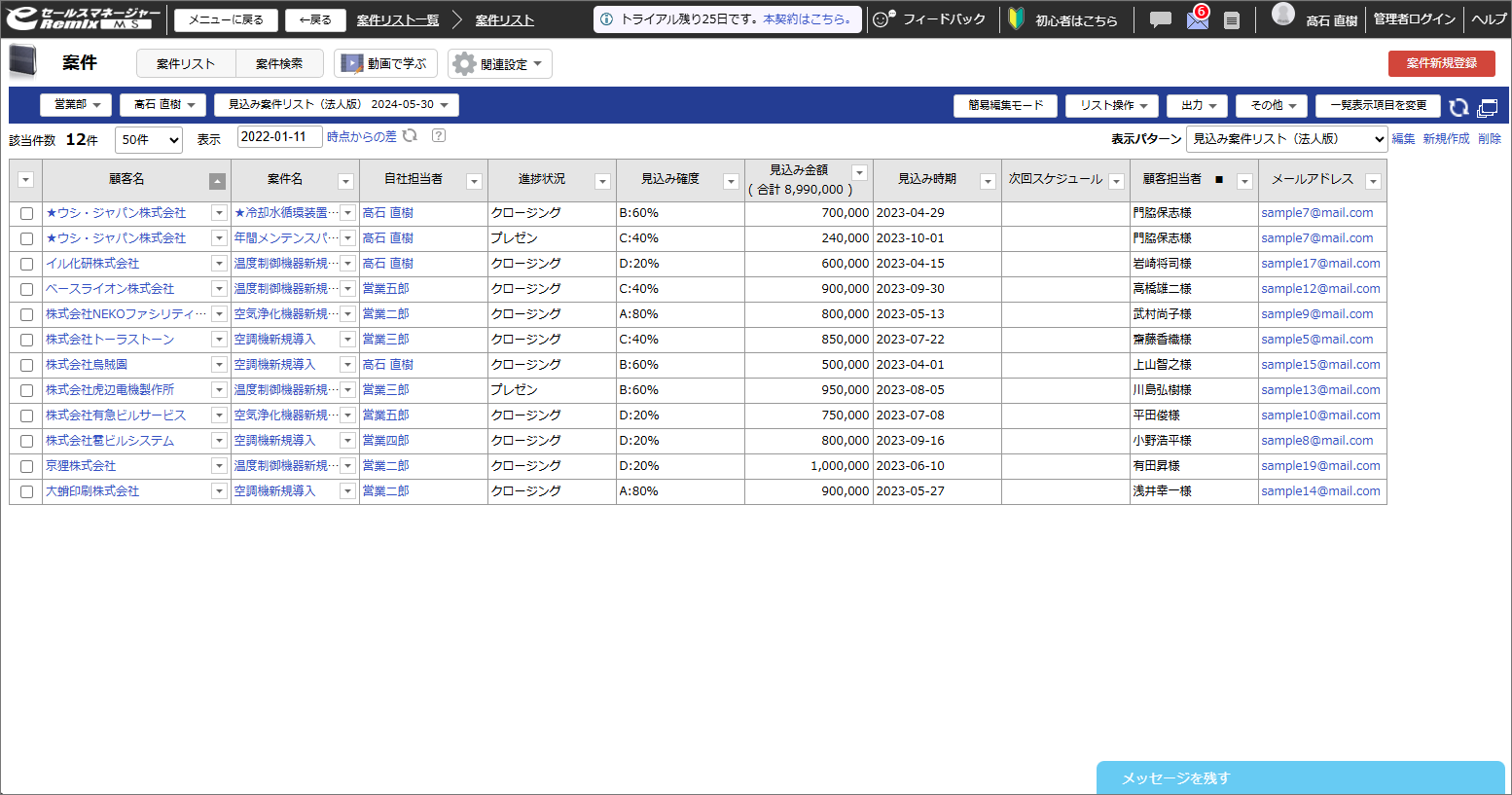Click the user avatar icon
1512x795 pixels.
click(x=1283, y=15)
